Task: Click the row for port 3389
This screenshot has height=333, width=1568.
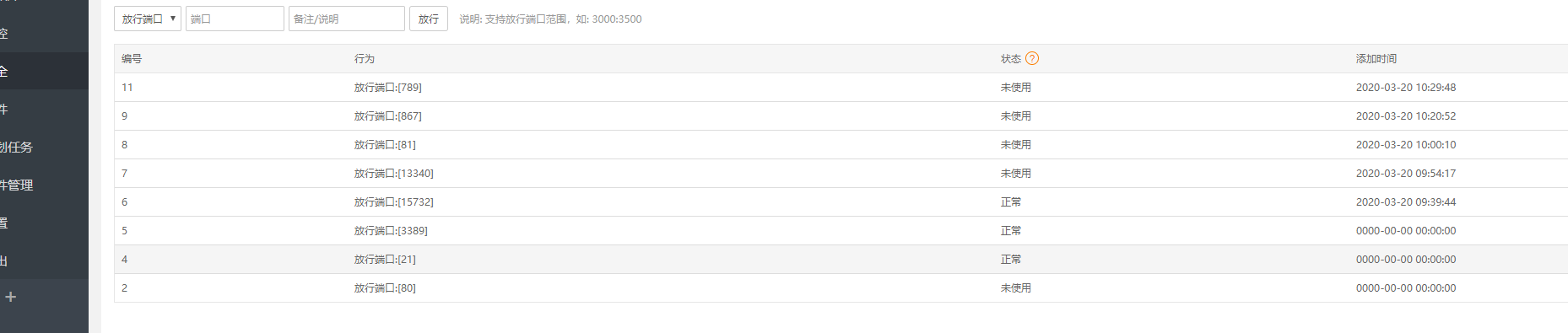Action: coord(841,231)
